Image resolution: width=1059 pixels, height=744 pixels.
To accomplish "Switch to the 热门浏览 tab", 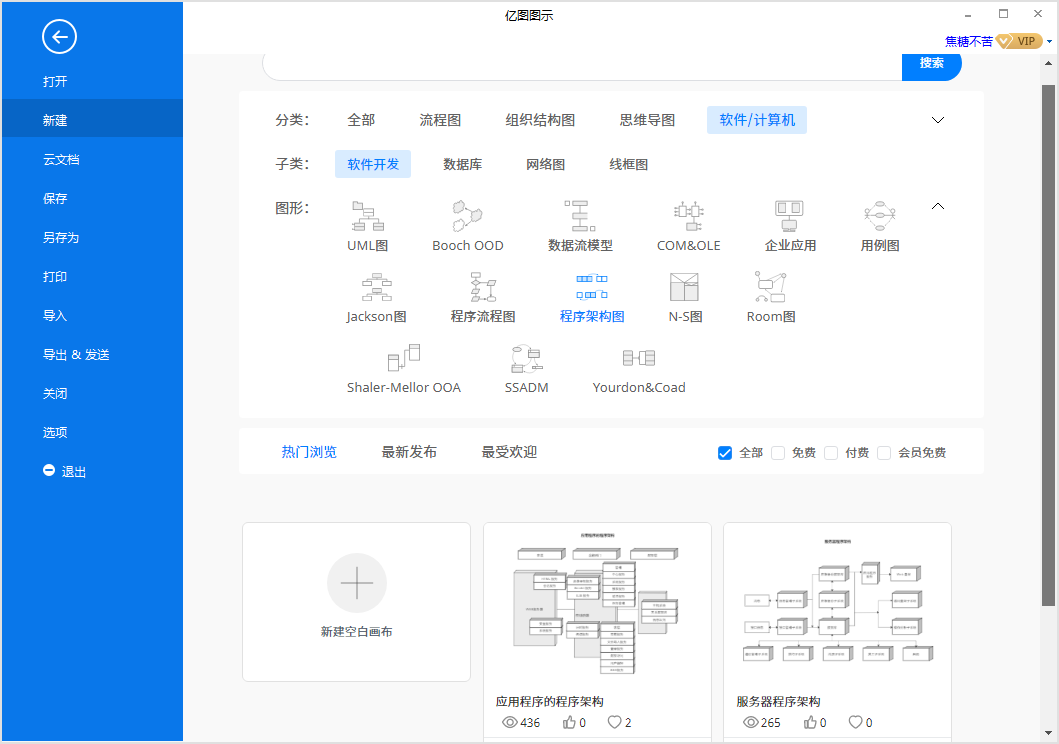I will click(x=309, y=452).
